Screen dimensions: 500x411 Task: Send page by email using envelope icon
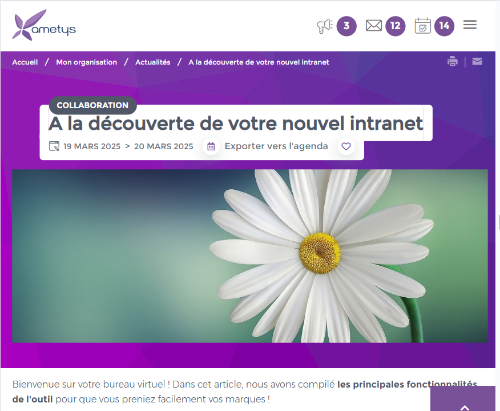(x=477, y=62)
